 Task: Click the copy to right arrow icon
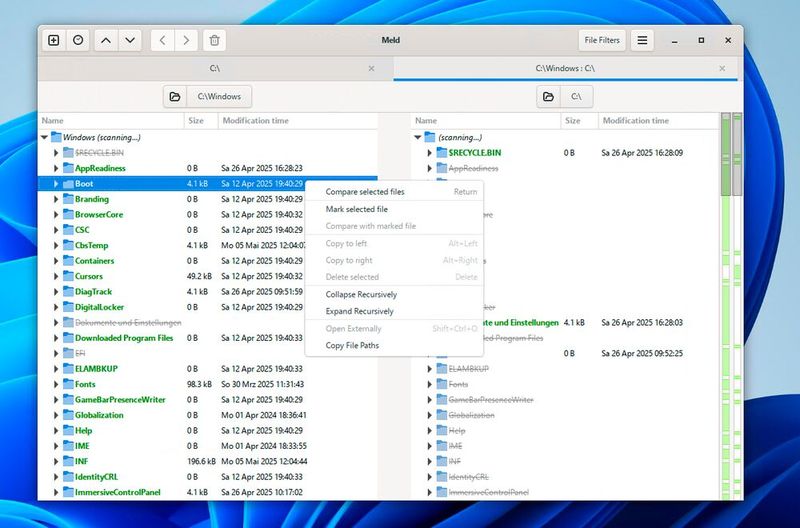point(186,40)
